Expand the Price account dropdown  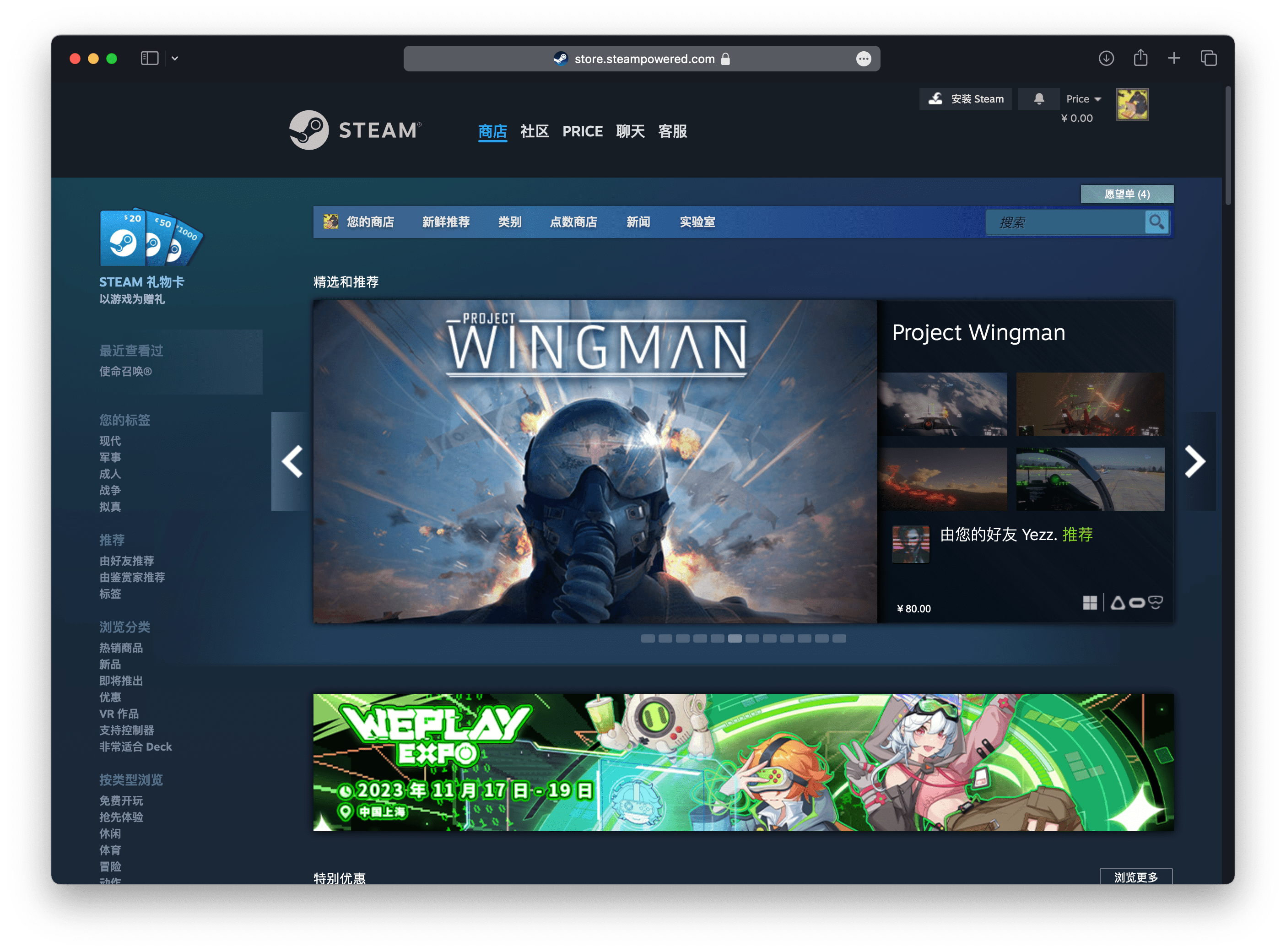click(1083, 99)
